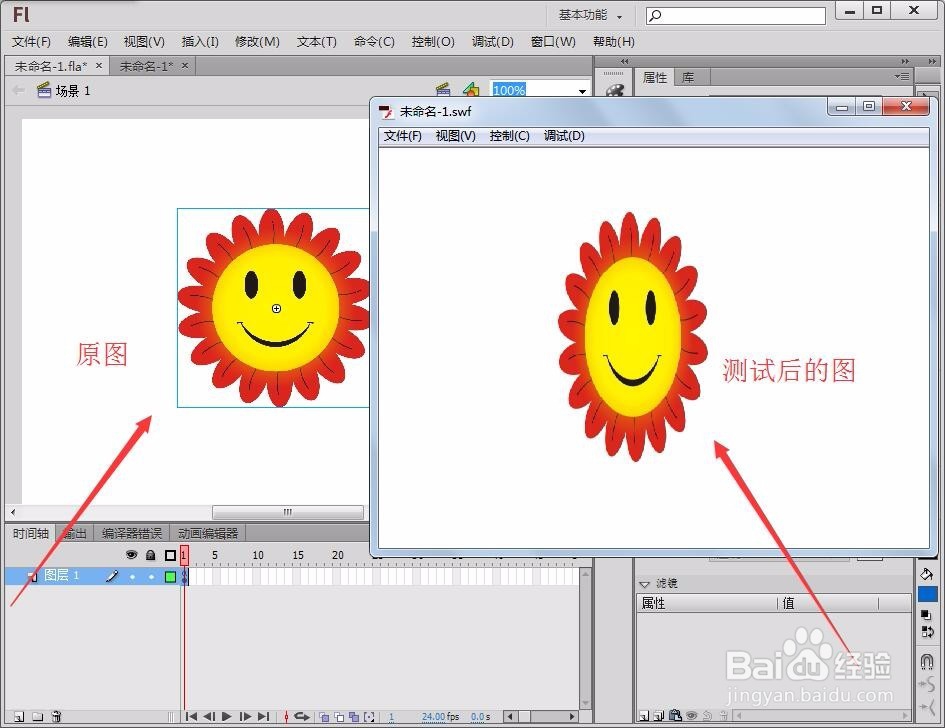Click the center frame icon in timeline
This screenshot has width=945, height=728.
[286, 717]
